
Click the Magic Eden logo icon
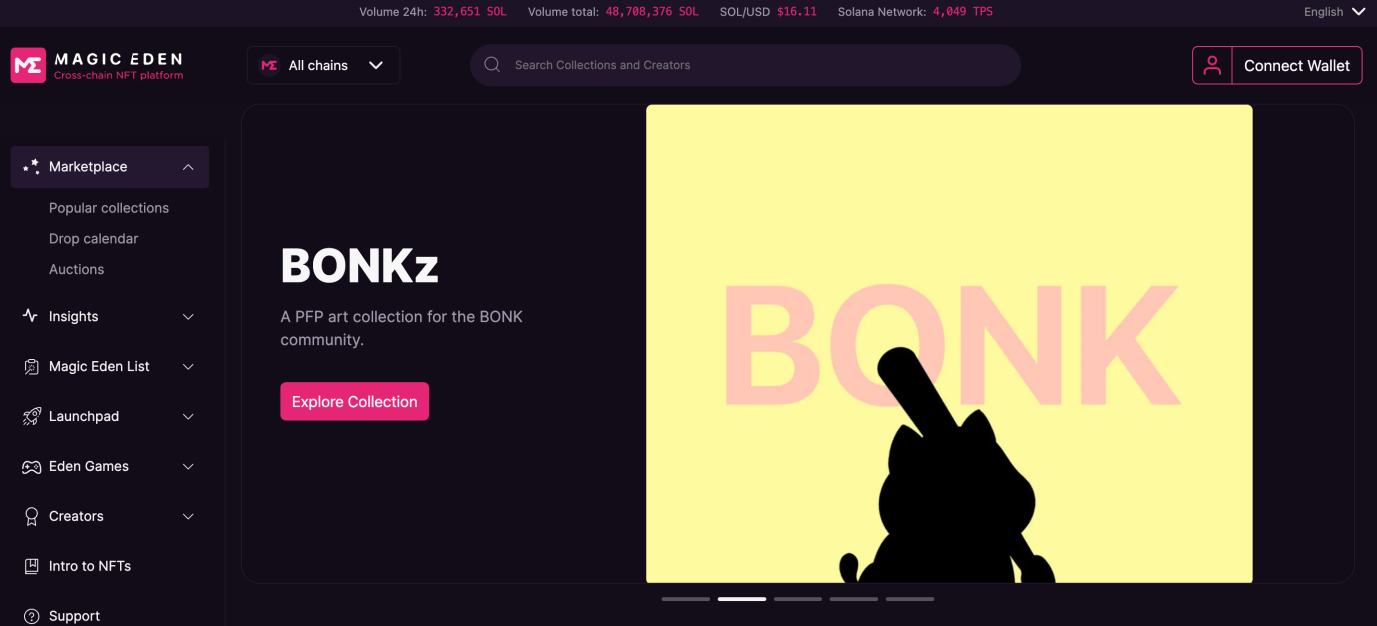[28, 65]
